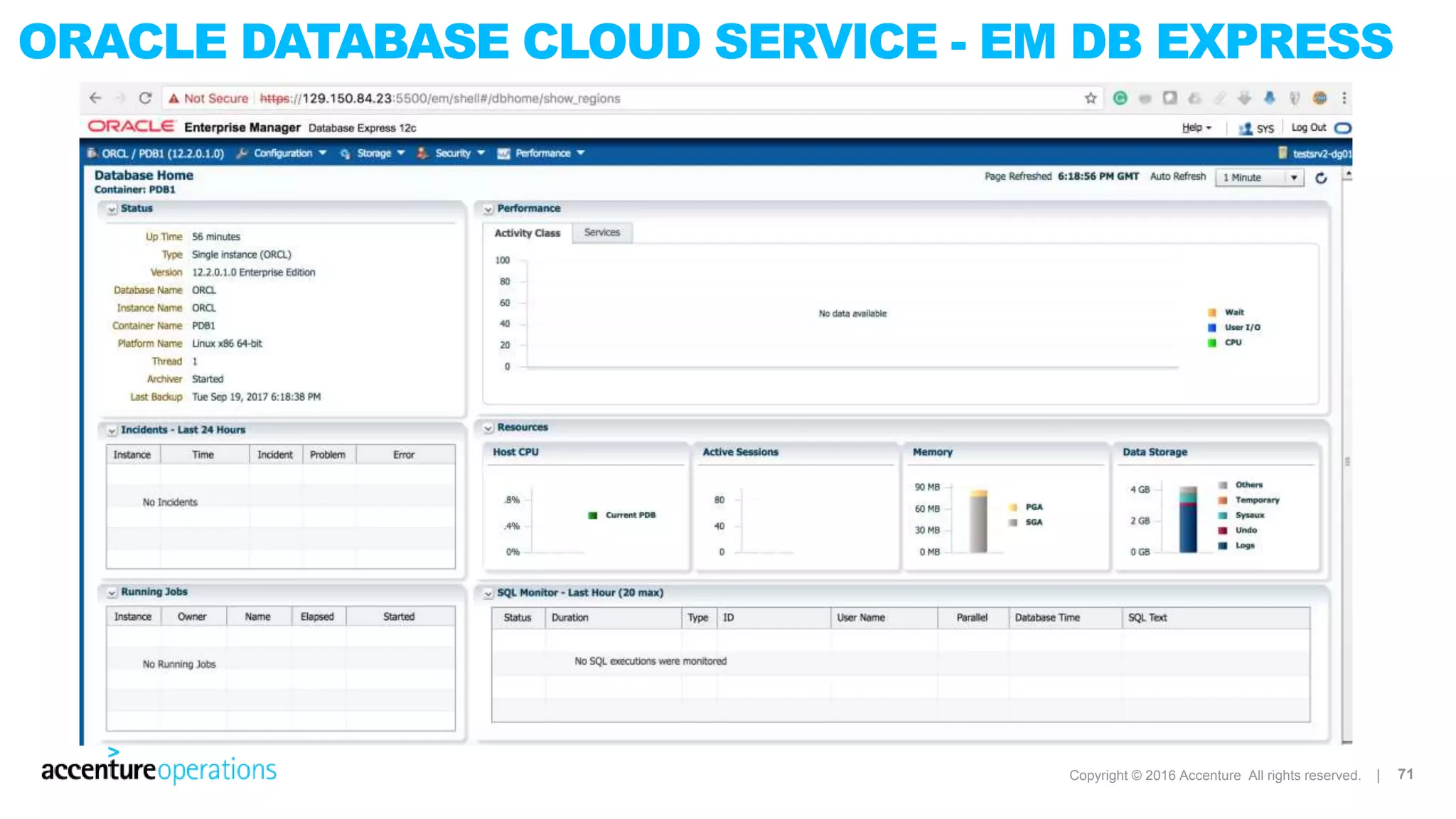Click the Storage cylinder icon
Viewport: 1456px width, 819px height.
coord(346,154)
